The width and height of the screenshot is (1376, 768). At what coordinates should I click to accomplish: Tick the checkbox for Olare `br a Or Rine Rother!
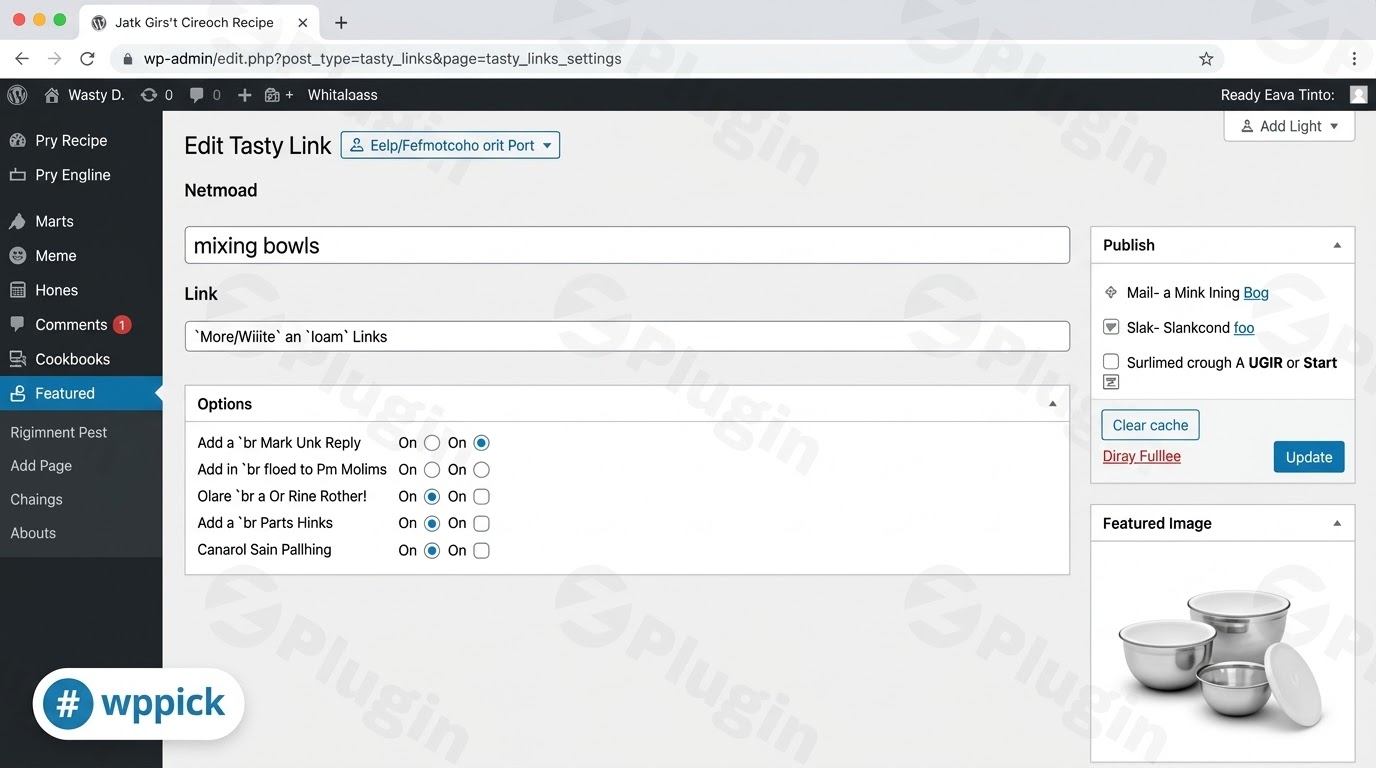pos(481,497)
